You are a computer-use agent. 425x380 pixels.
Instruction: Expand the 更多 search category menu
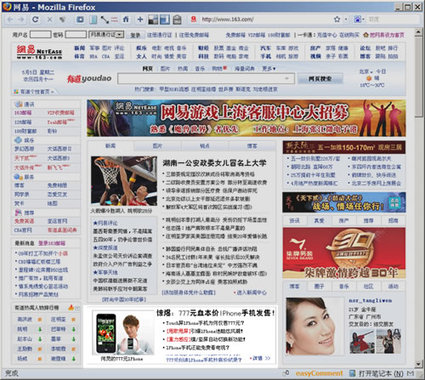[x=269, y=69]
